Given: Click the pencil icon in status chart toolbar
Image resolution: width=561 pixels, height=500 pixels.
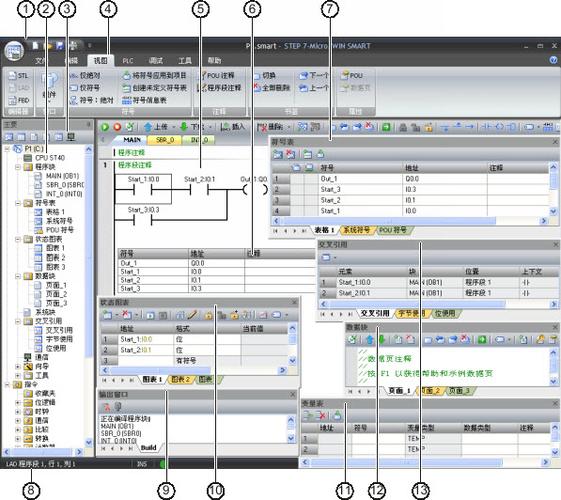Looking at the screenshot, I should [192, 315].
